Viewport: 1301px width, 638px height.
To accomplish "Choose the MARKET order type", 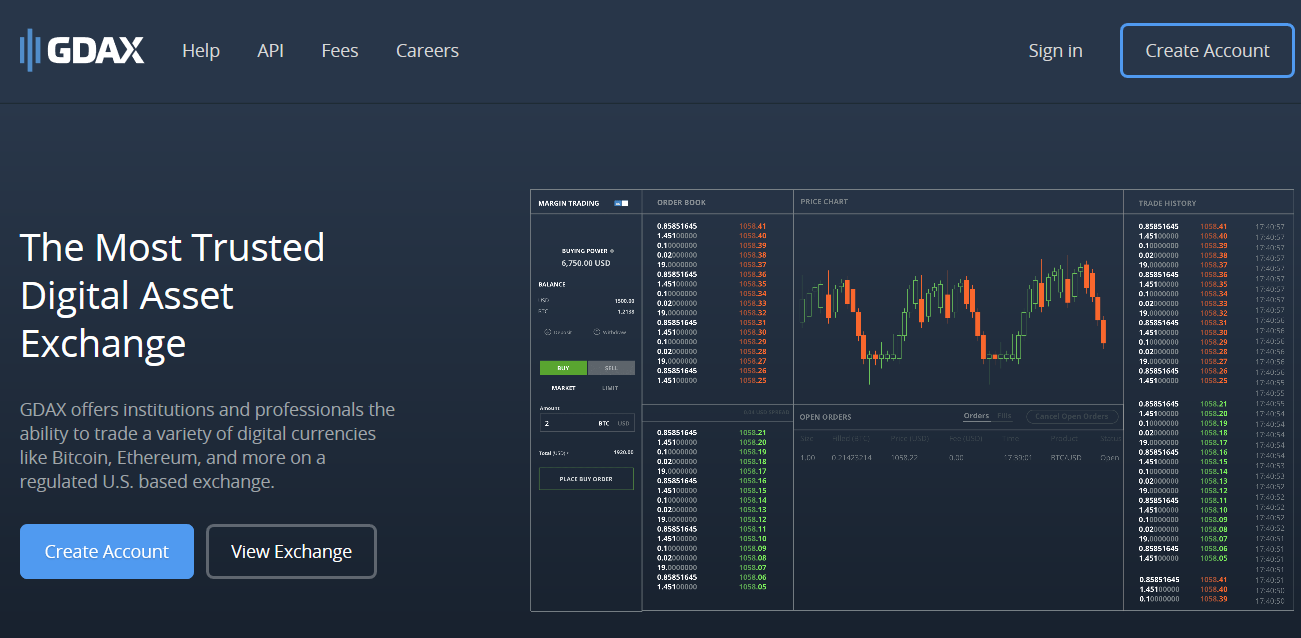I will [x=564, y=388].
